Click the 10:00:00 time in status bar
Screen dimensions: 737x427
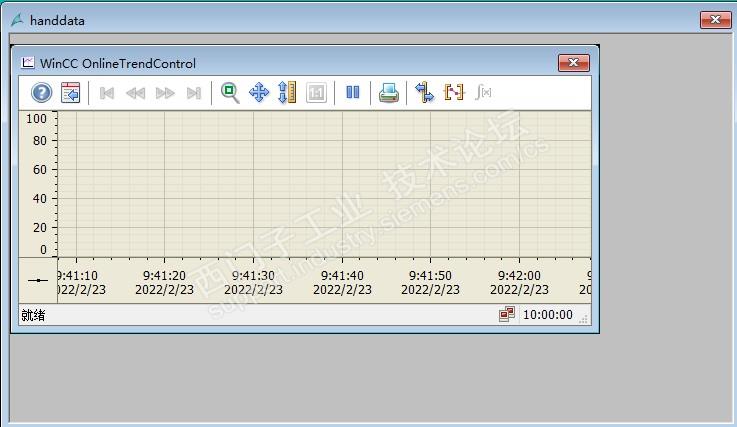[548, 315]
